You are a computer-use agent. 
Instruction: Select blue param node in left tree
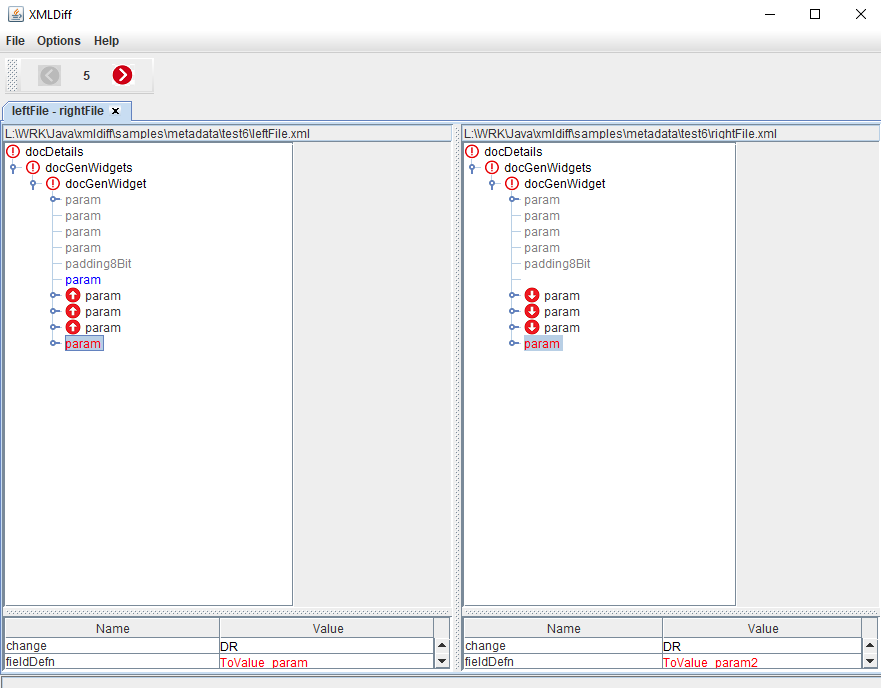pos(83,279)
